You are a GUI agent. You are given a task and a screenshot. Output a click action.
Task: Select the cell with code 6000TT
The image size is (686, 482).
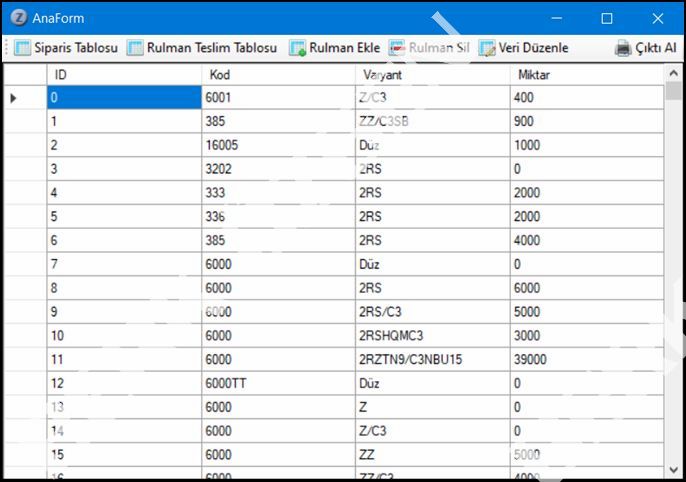tap(278, 383)
